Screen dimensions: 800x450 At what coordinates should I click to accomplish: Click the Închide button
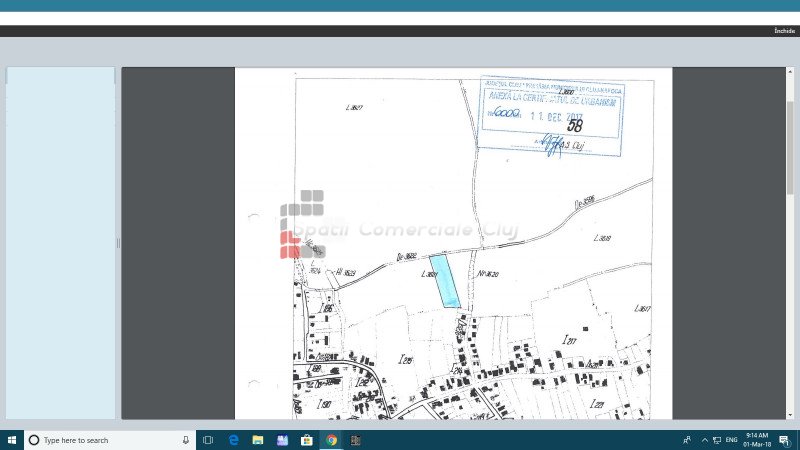pos(784,31)
